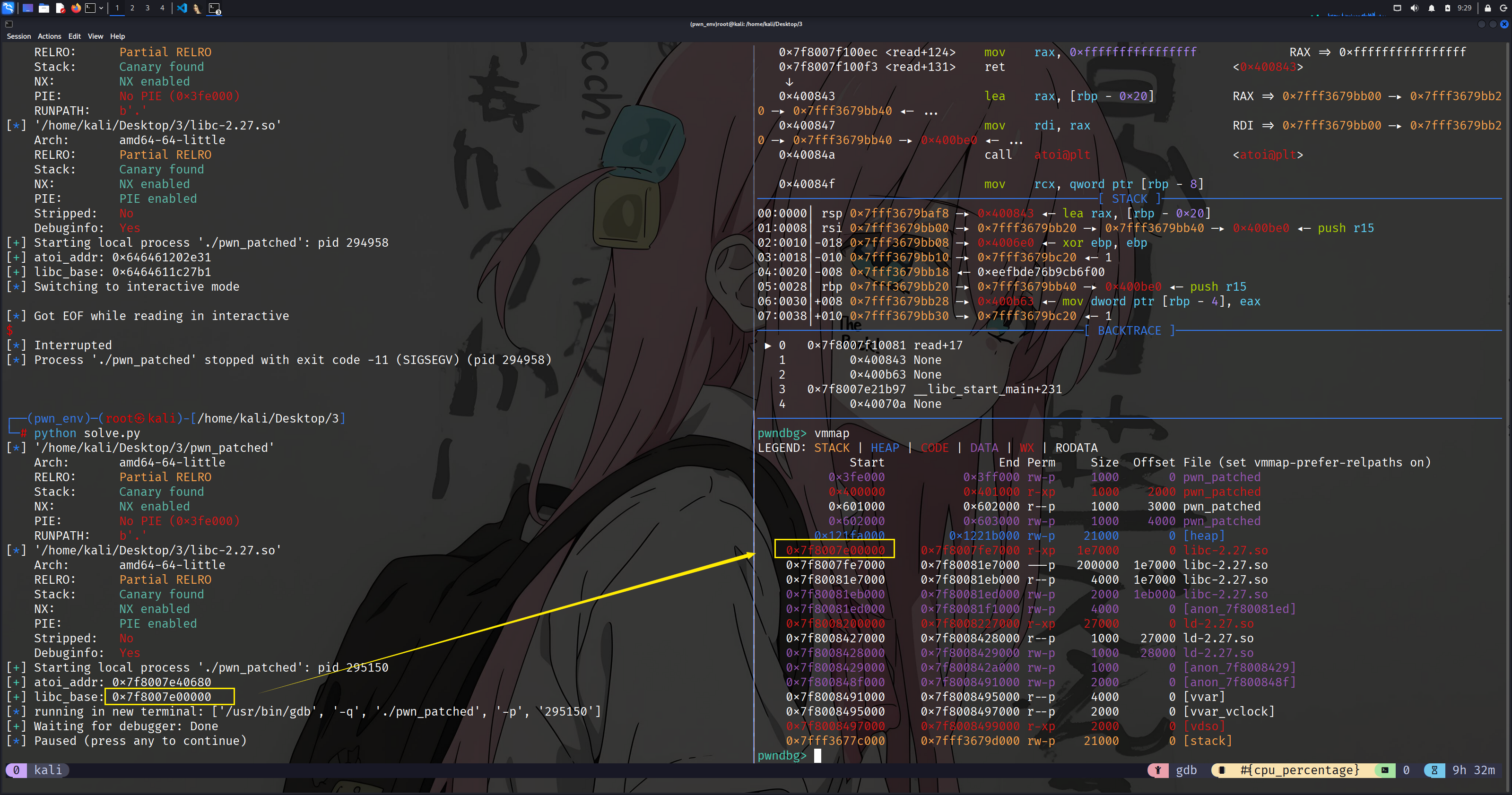Open the Actions menu

(49, 36)
